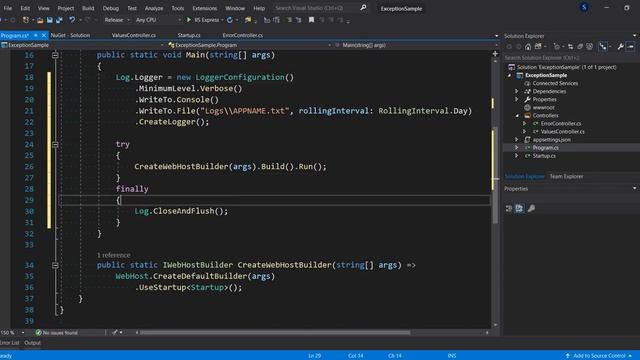Image resolution: width=640 pixels, height=360 pixels.
Task: Open the Debug menu
Action: [110, 8]
